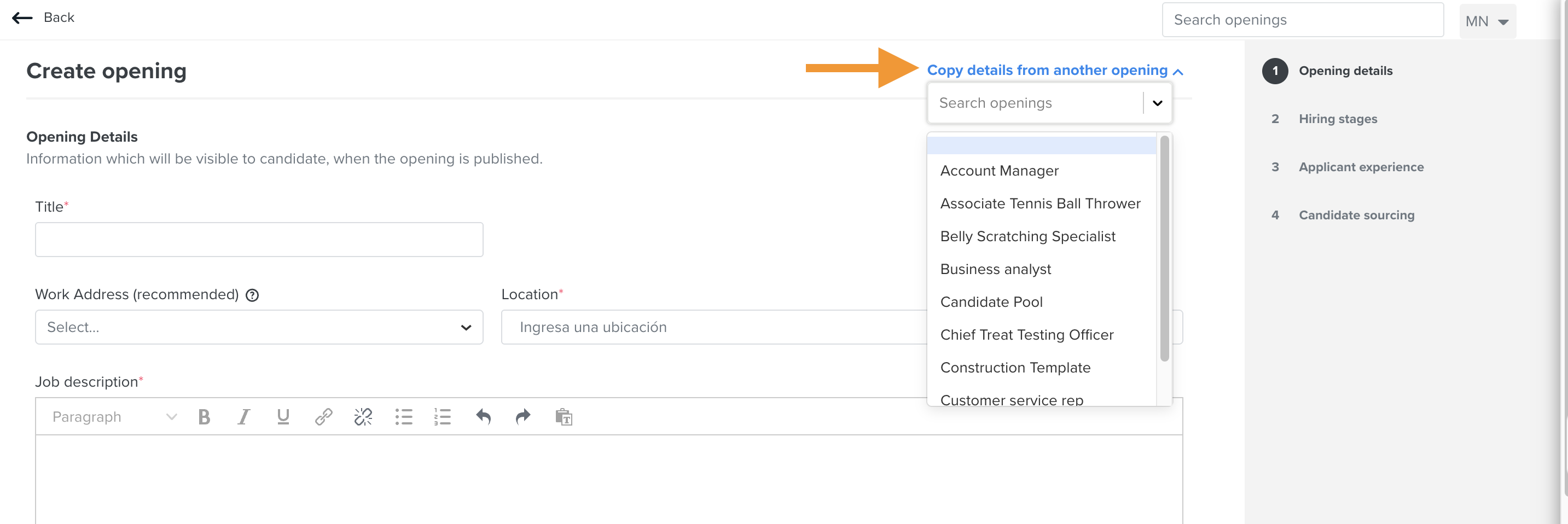Undo the last edit
The height and width of the screenshot is (524, 1568).
pos(483,417)
